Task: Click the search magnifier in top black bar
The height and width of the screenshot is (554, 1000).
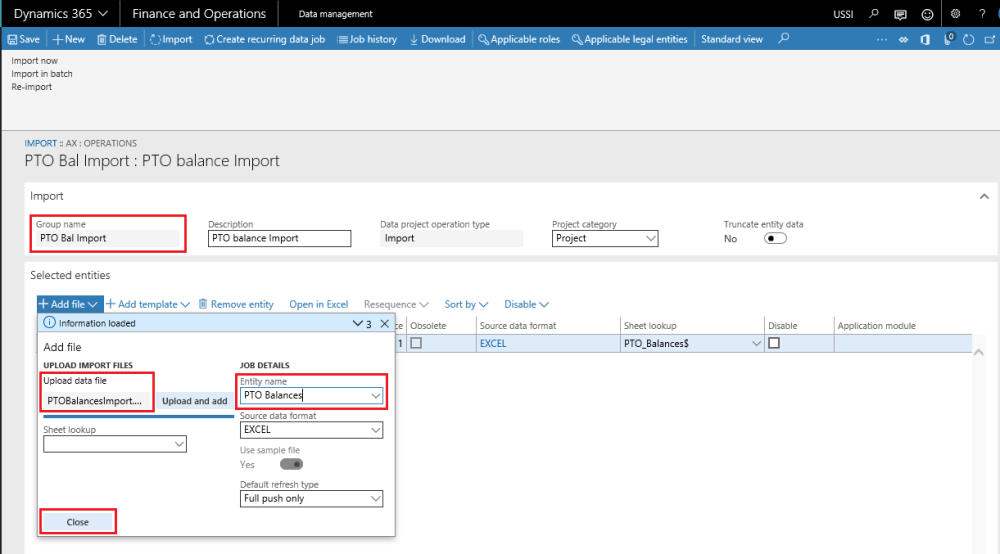Action: tap(874, 14)
